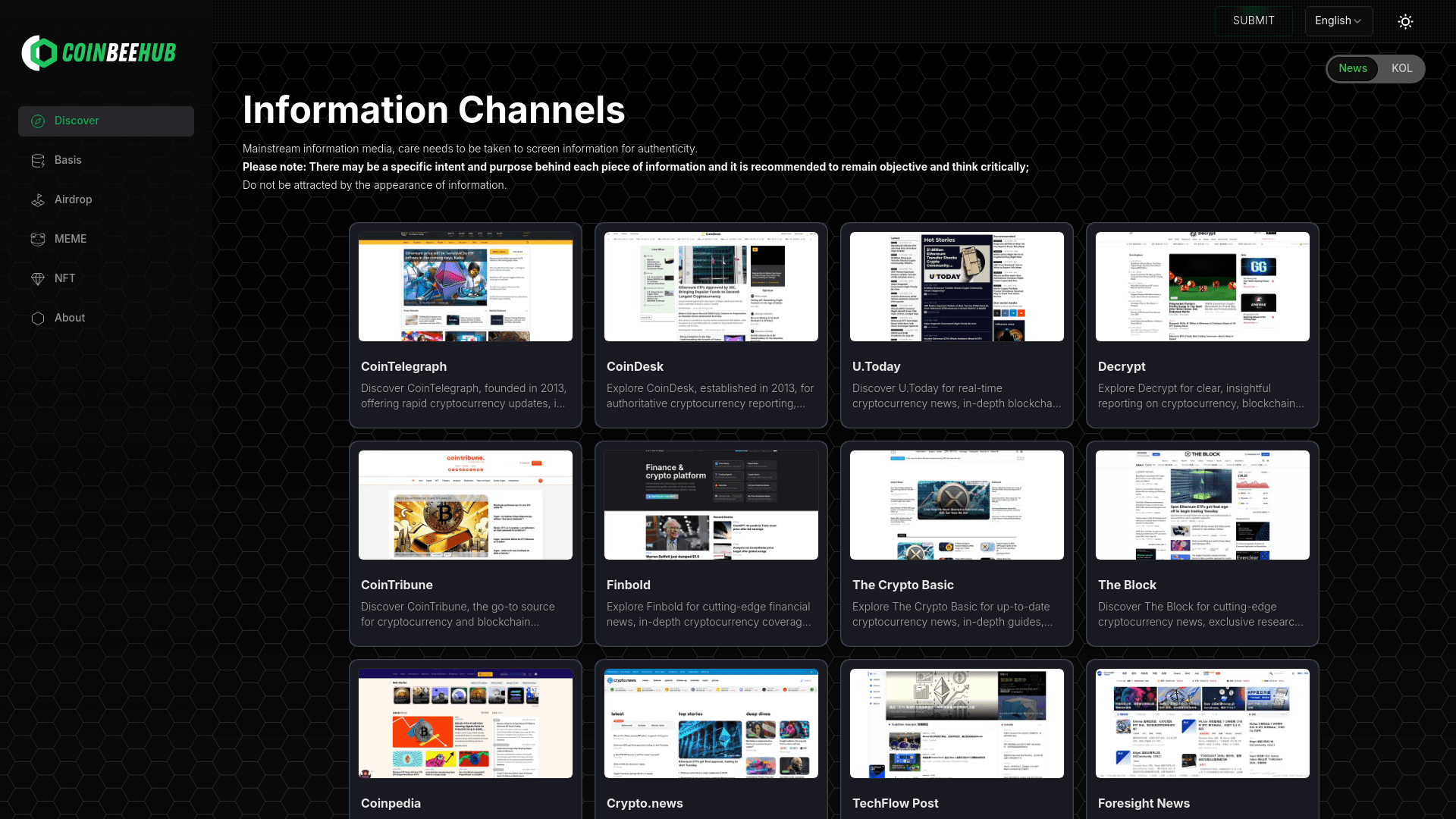Open the NFT menu item
This screenshot has width=1456, height=819.
click(106, 279)
